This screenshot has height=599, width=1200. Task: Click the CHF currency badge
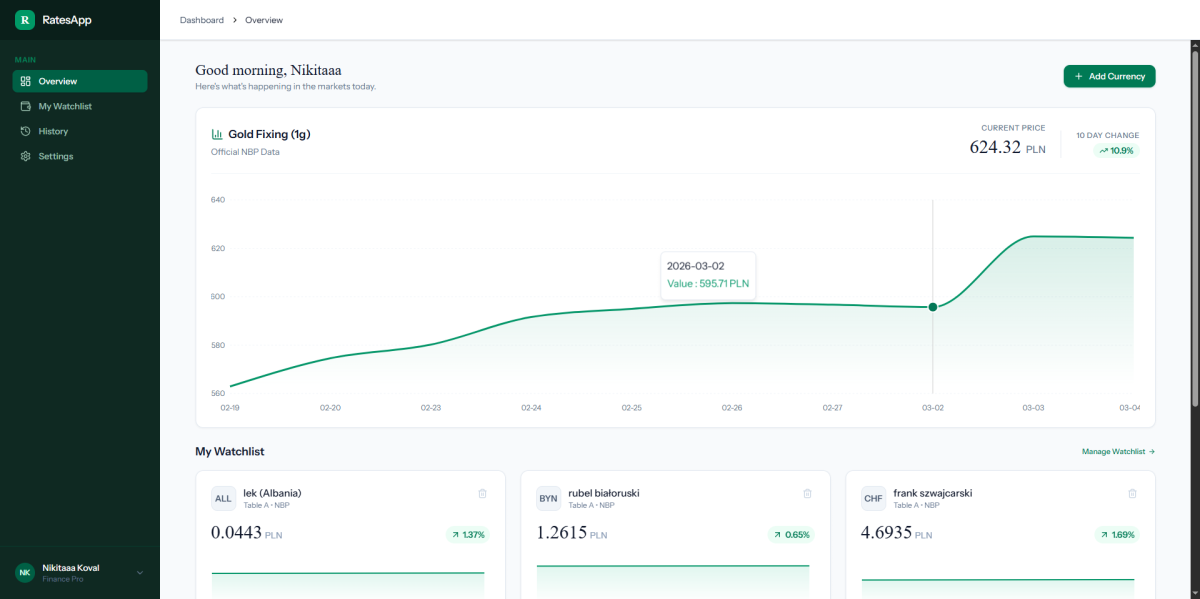click(873, 498)
